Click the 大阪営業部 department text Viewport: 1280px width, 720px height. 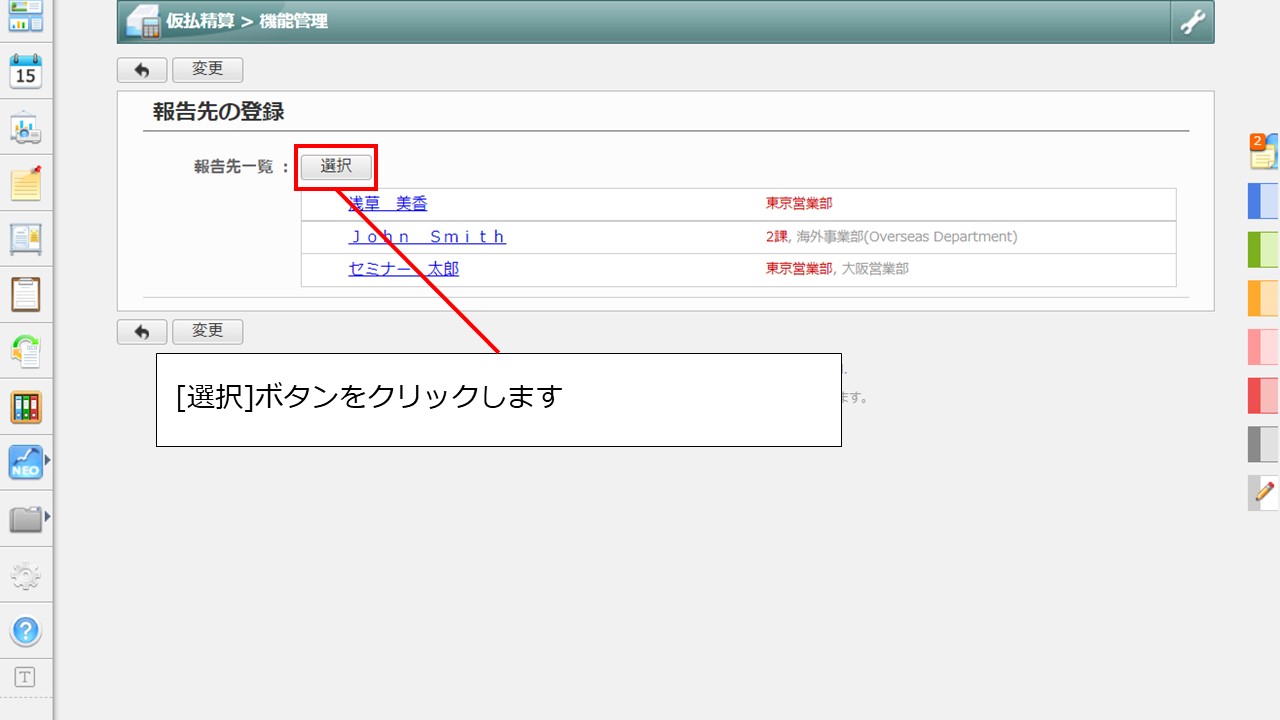tap(875, 269)
